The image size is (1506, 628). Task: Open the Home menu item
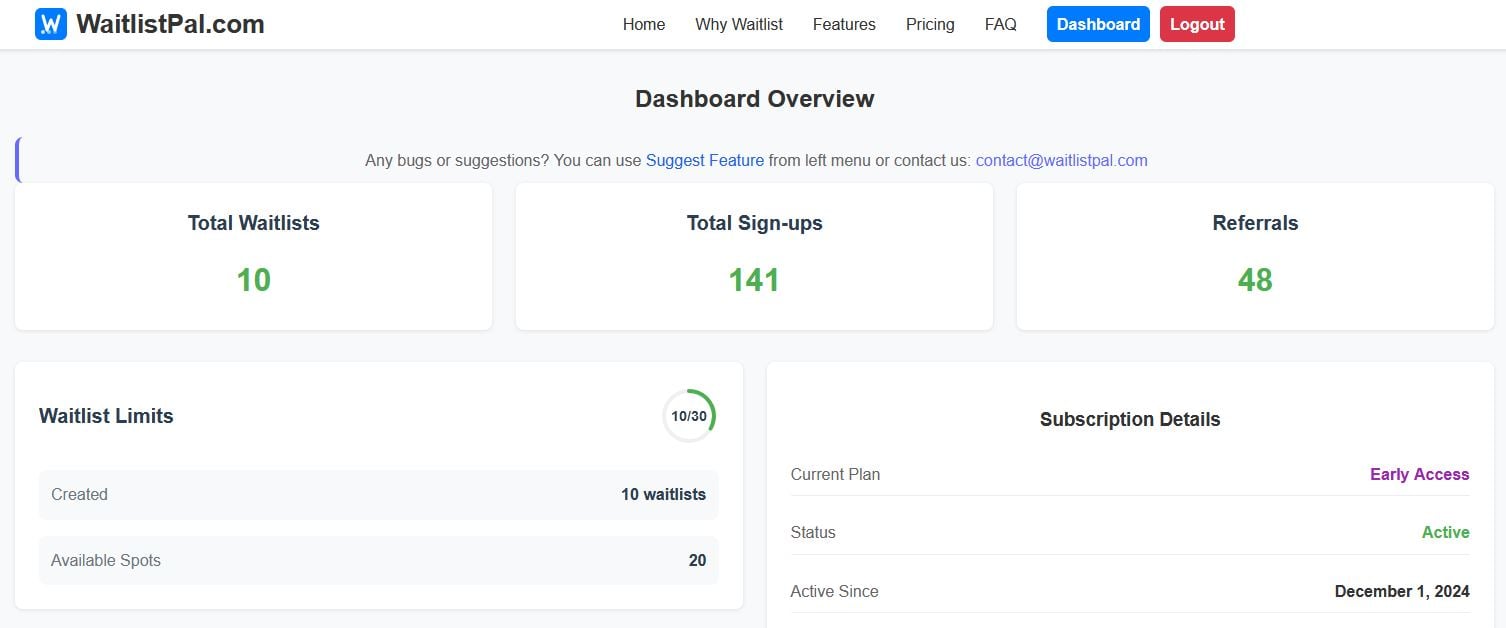pos(643,24)
